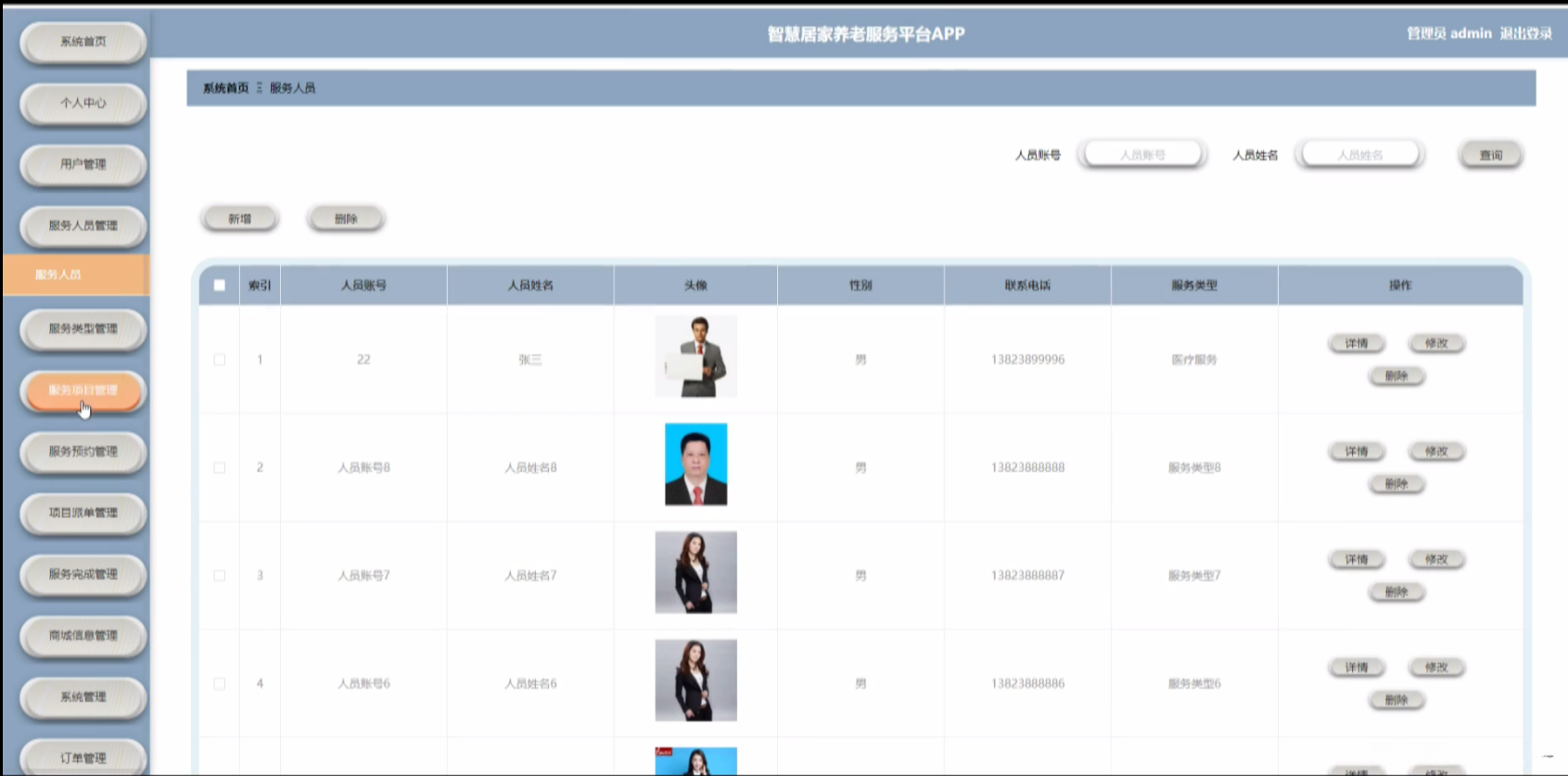This screenshot has height=776, width=1568.
Task: Click the 删除 button above the table
Action: pos(346,219)
